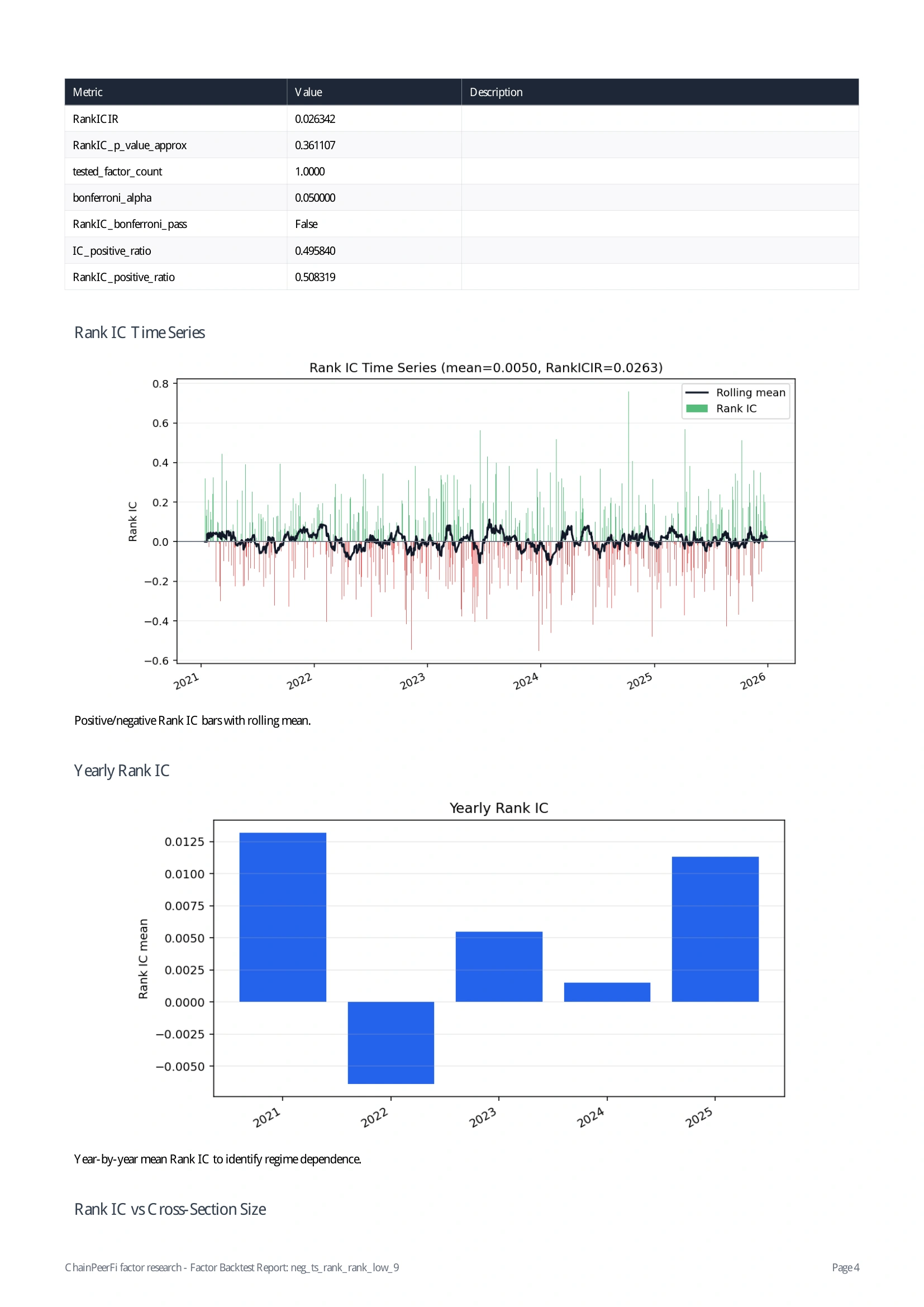The width and height of the screenshot is (924, 1307).
Task: Click the 2023 bar in yearly chart
Action: tap(499, 967)
